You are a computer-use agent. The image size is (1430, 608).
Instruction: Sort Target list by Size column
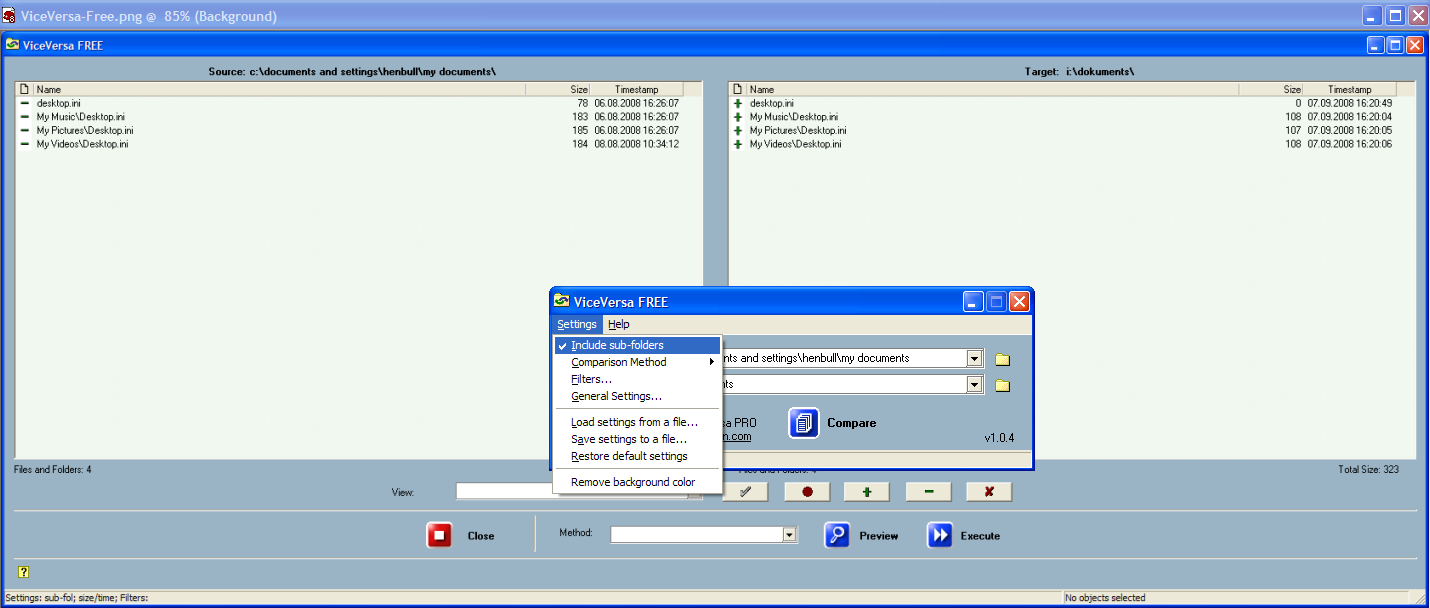(1271, 89)
